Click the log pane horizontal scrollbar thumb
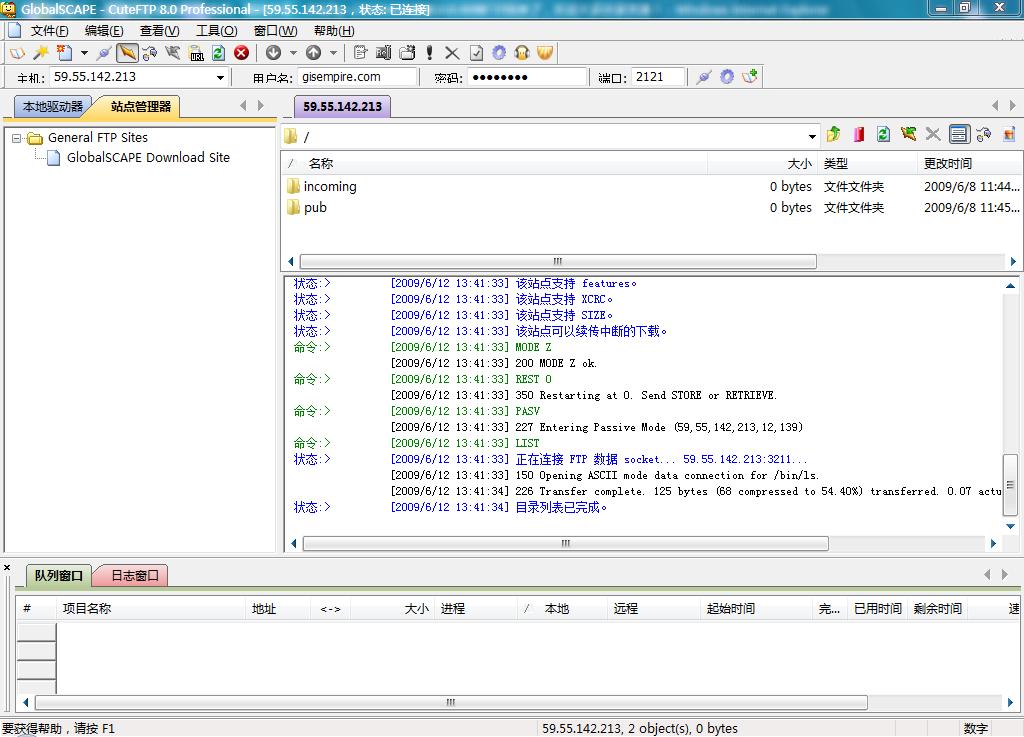The height and width of the screenshot is (737, 1024). click(566, 543)
